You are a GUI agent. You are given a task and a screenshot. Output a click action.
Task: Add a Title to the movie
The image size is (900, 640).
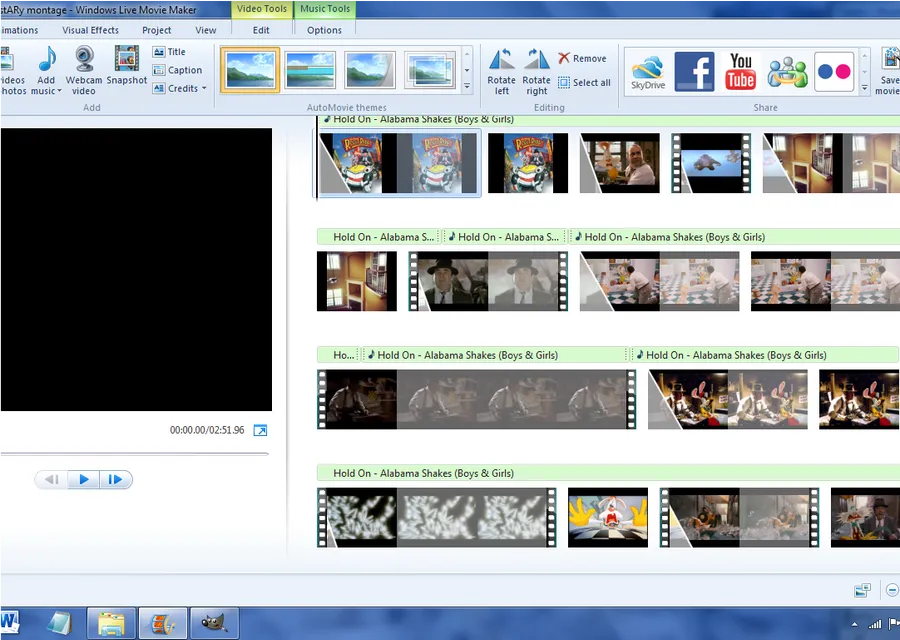pos(169,52)
